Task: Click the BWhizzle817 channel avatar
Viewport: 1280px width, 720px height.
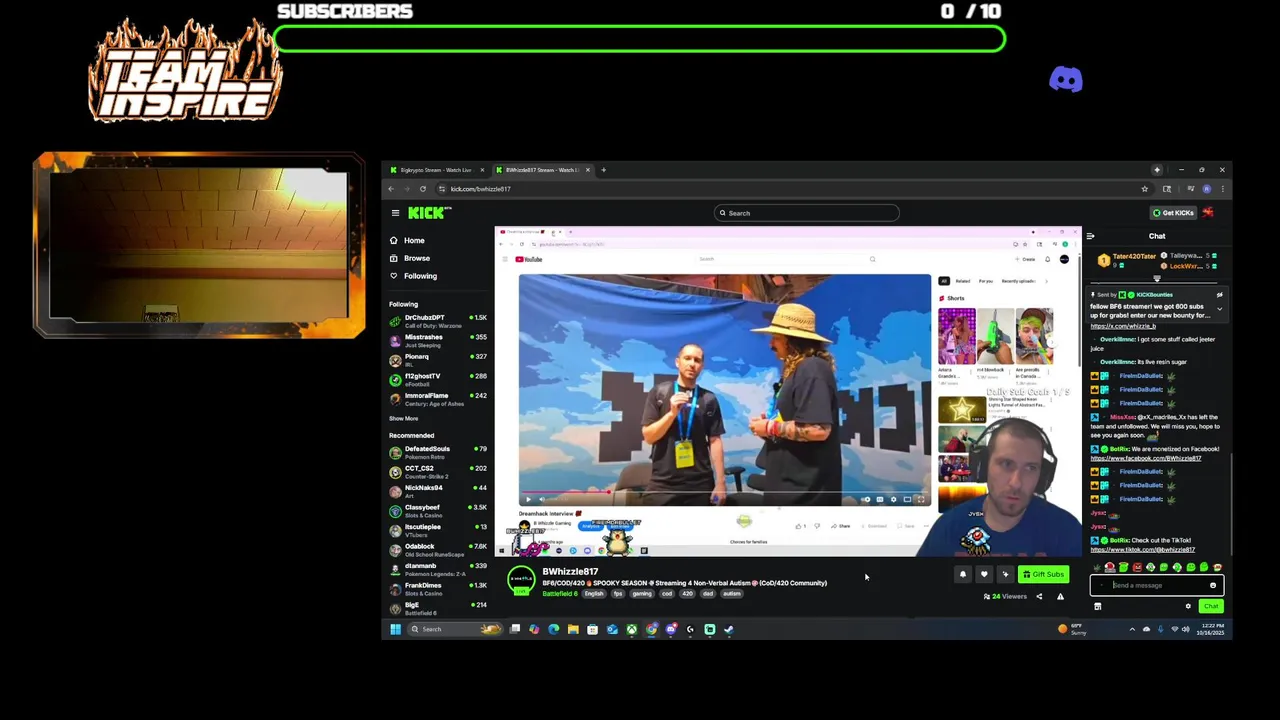Action: pos(521,580)
